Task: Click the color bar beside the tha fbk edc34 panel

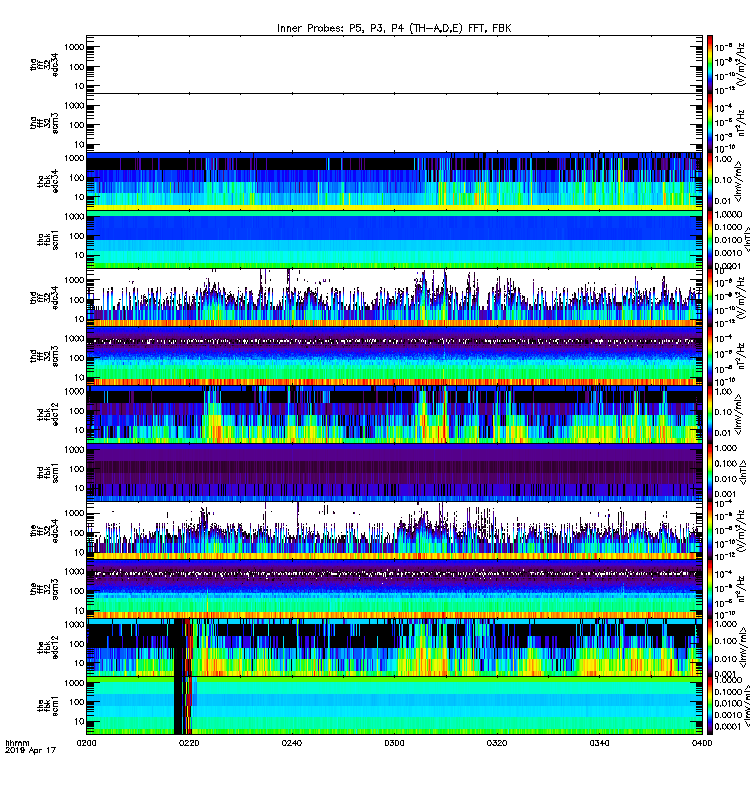Action: tap(710, 181)
